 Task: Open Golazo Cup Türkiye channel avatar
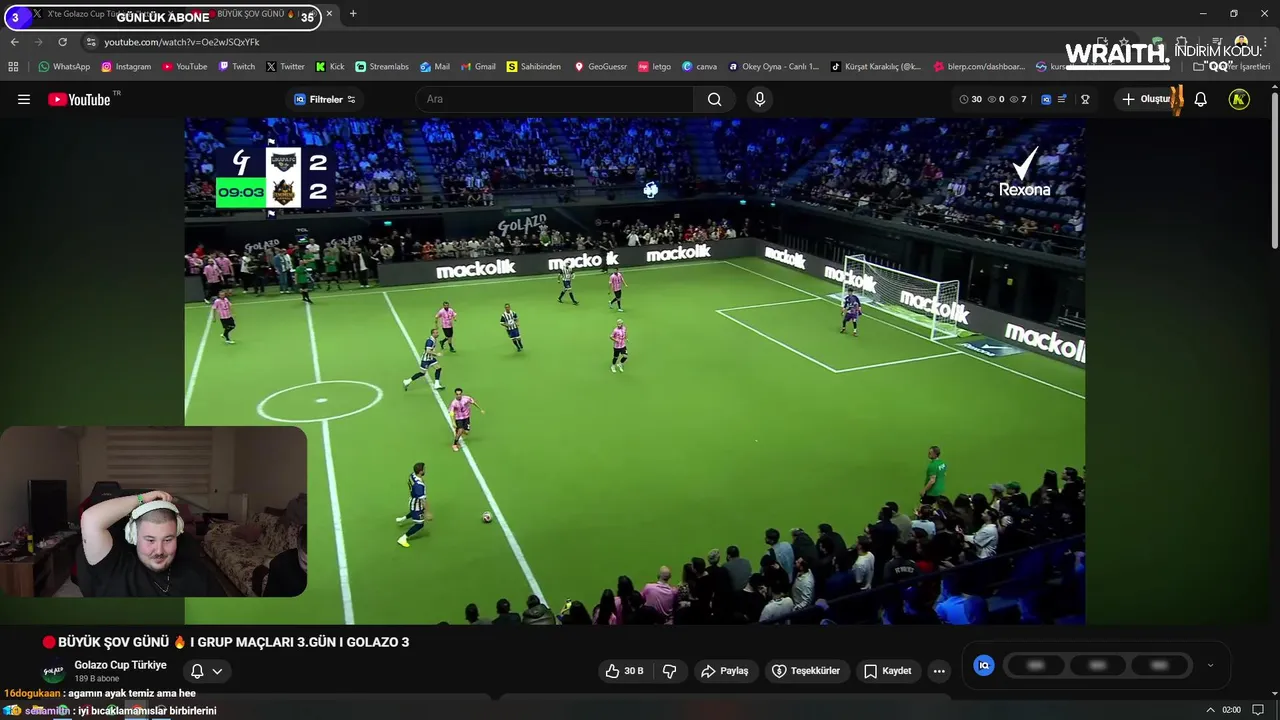tap(53, 671)
